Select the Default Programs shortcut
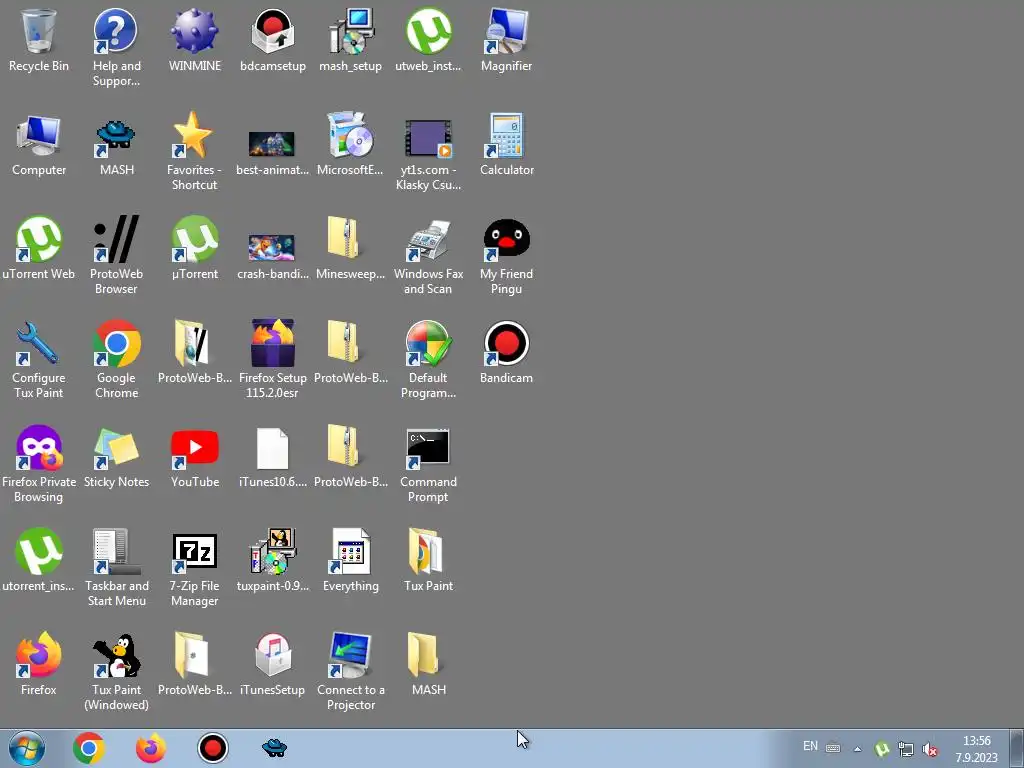The height and width of the screenshot is (768, 1024). pos(428,343)
